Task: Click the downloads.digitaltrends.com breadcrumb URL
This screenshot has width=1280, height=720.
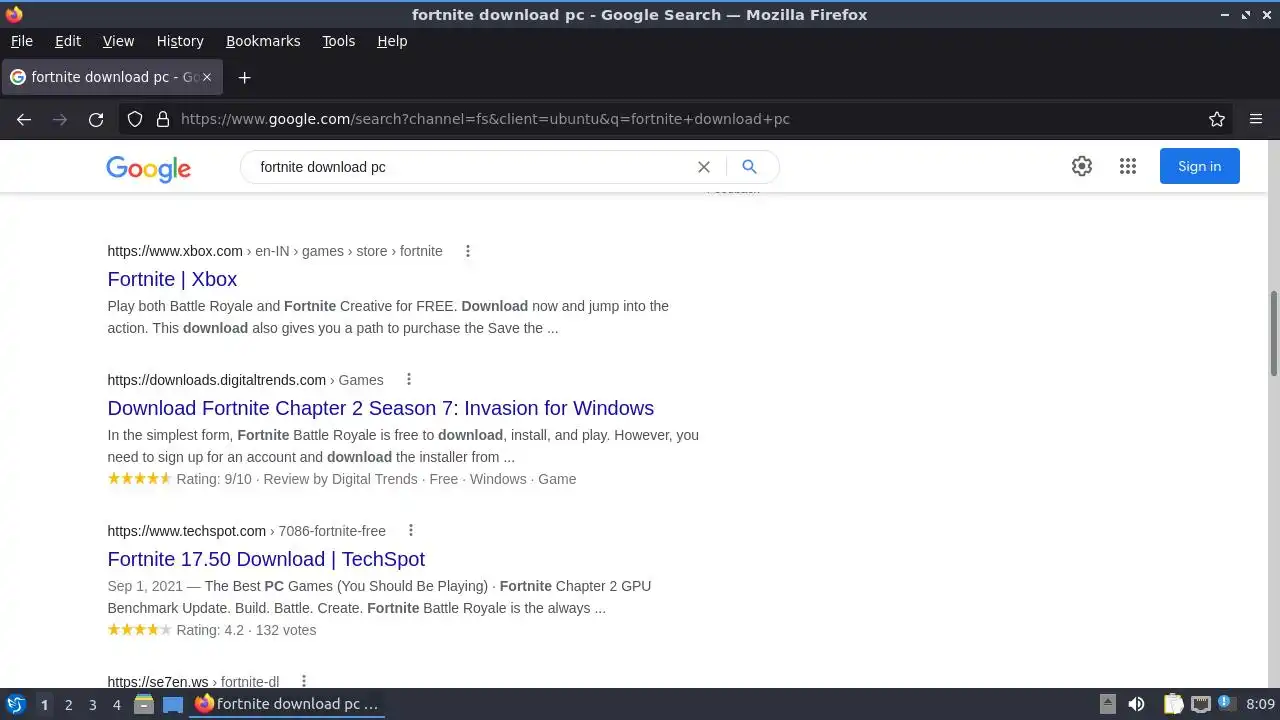Action: pyautogui.click(x=245, y=380)
